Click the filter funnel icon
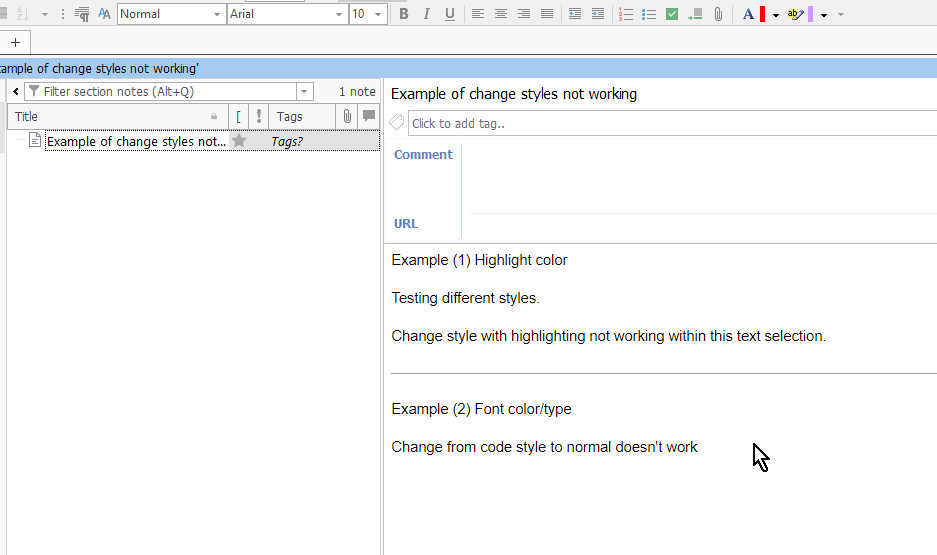Screen dimensions: 937x555 pyautogui.click(x=34, y=91)
